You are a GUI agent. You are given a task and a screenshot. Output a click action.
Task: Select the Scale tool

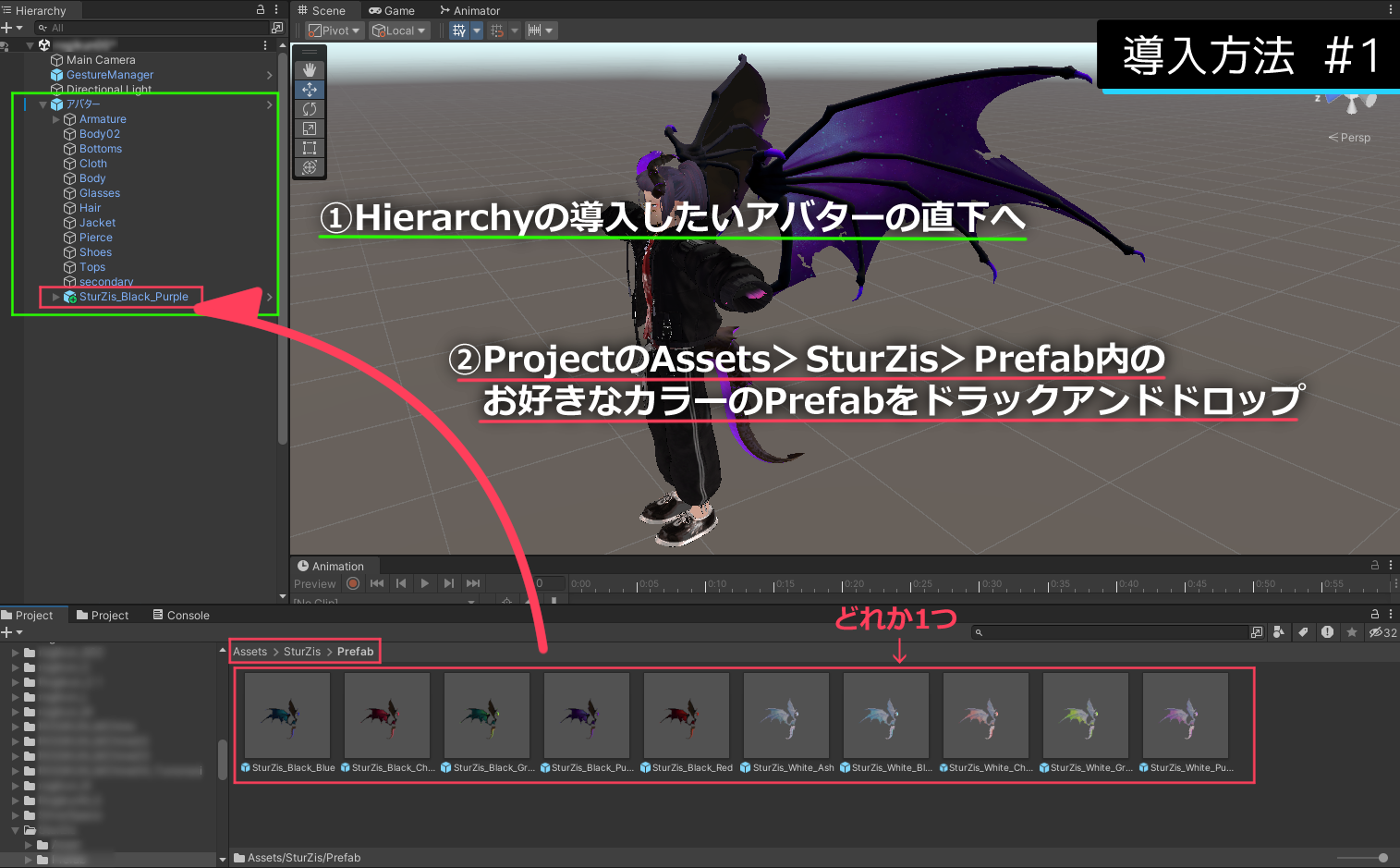310,128
